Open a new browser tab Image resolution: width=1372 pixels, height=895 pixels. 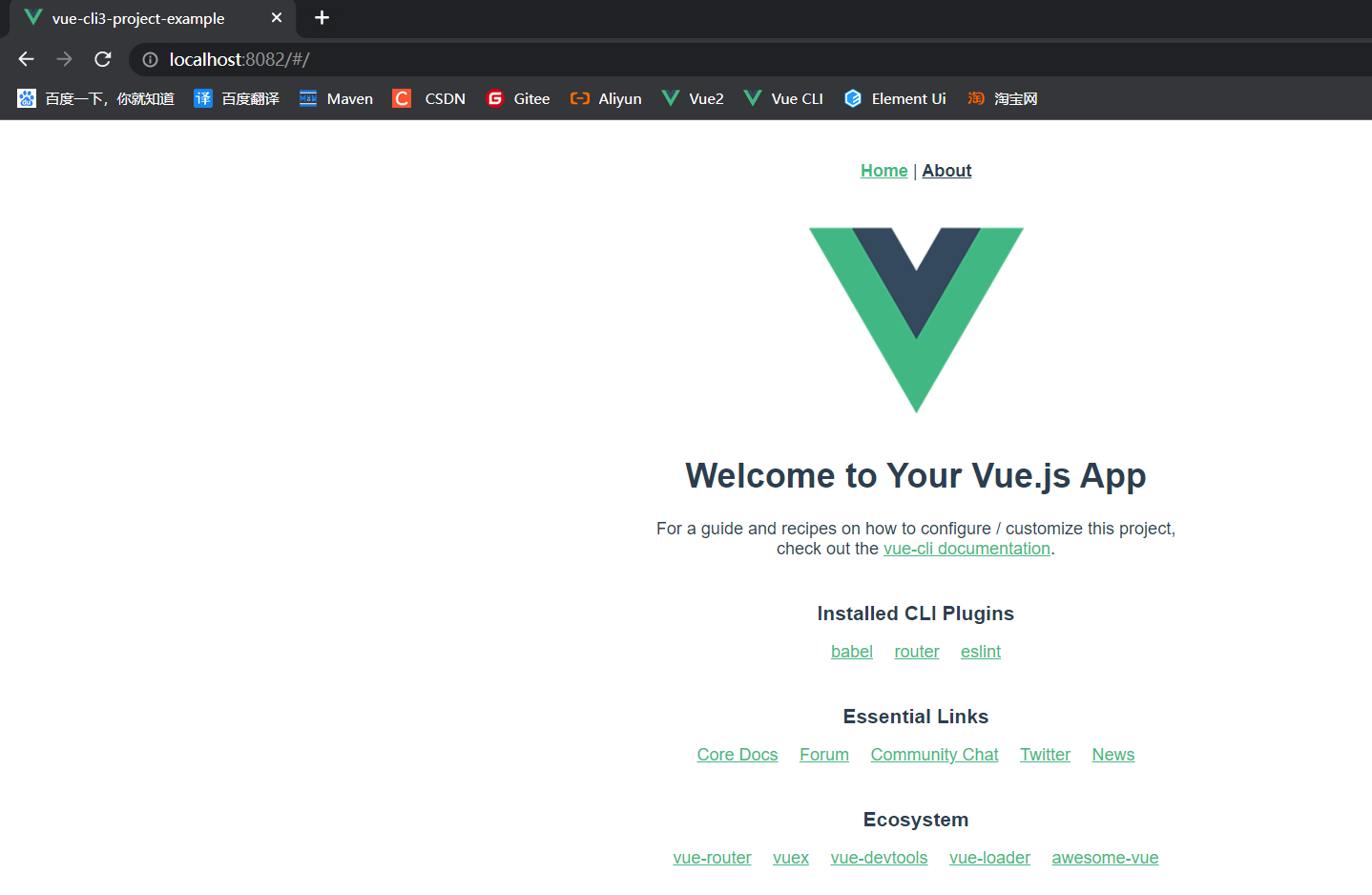click(322, 18)
